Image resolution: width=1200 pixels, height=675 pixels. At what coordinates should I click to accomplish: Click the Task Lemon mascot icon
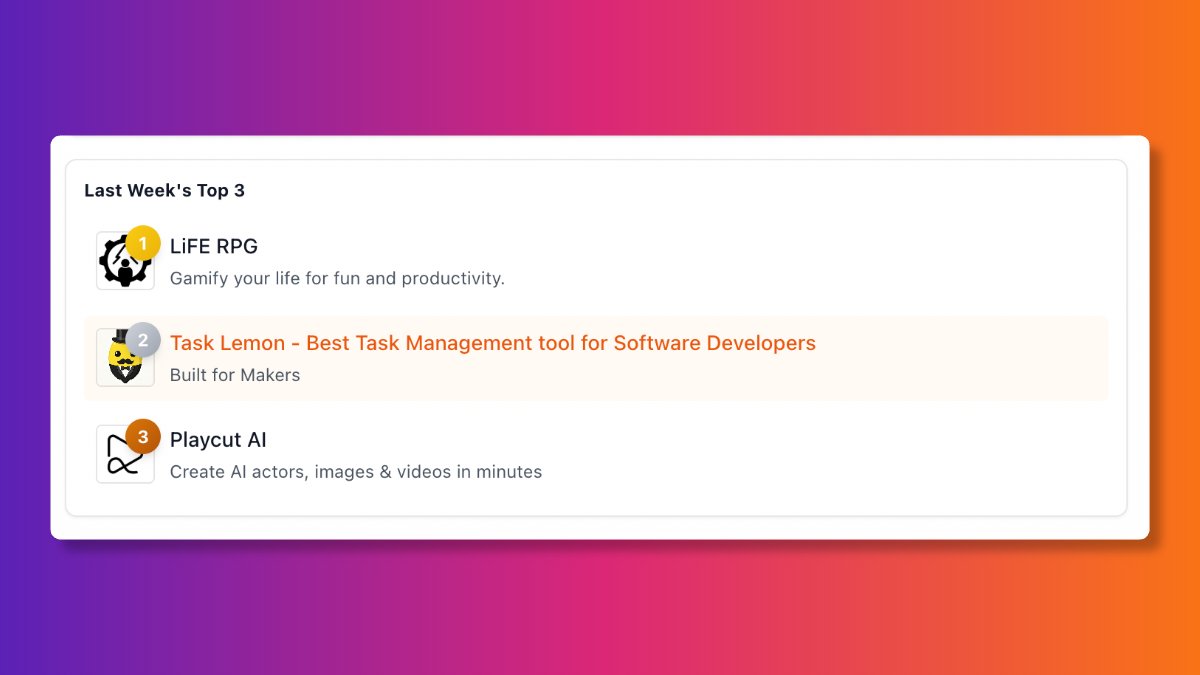tap(125, 357)
